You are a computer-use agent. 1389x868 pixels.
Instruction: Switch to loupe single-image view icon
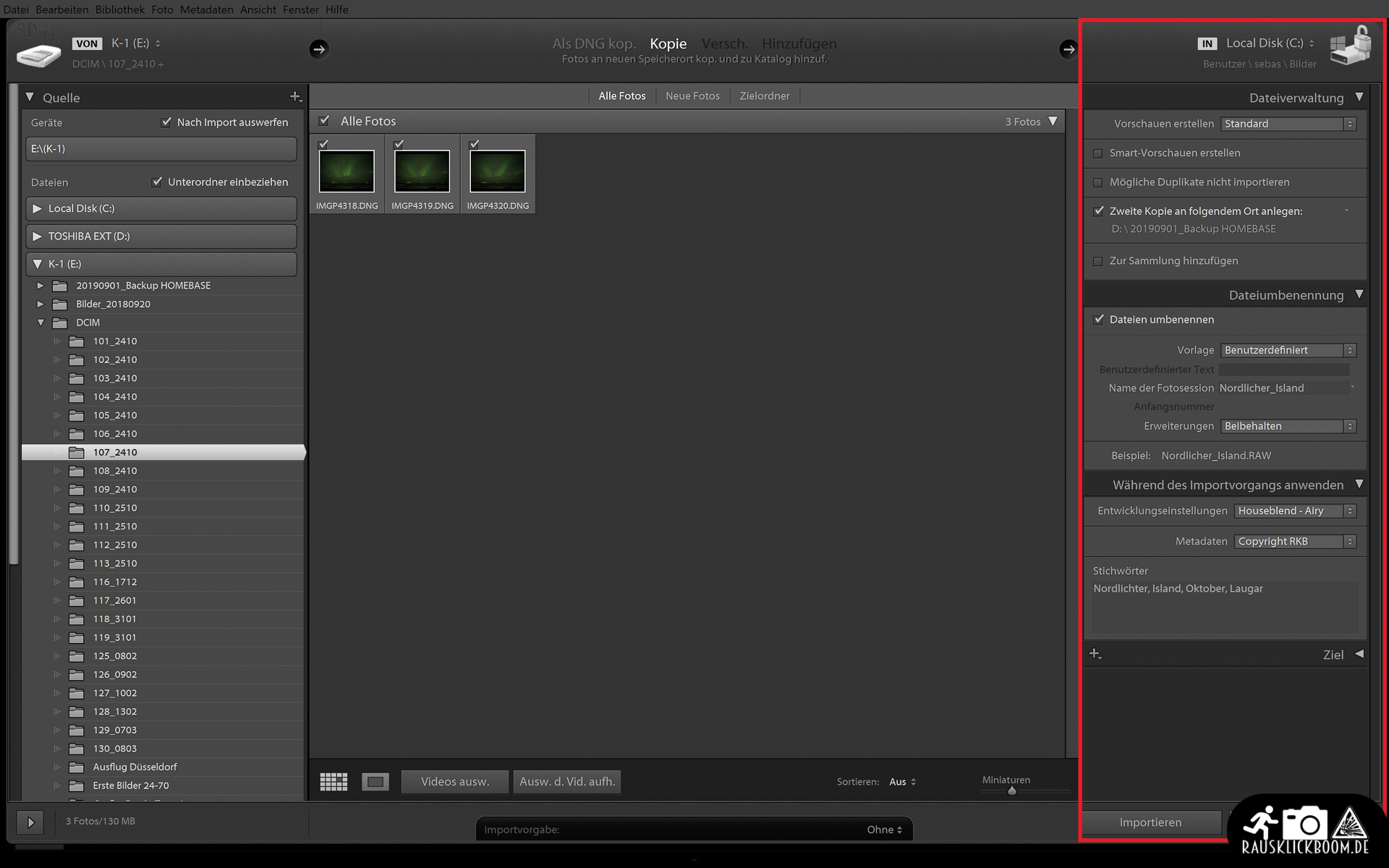point(375,782)
